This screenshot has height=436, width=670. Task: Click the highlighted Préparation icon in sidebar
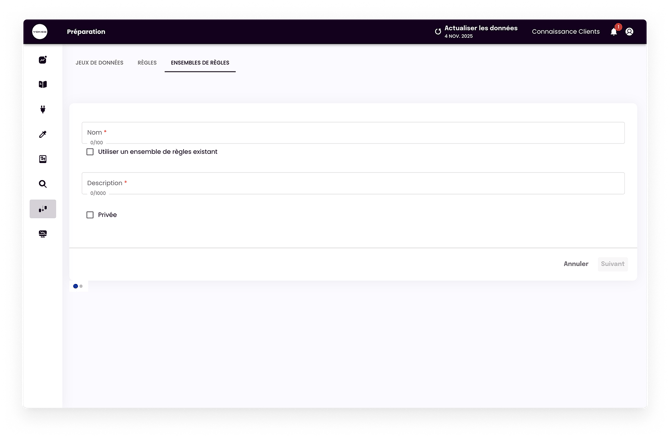tap(43, 209)
